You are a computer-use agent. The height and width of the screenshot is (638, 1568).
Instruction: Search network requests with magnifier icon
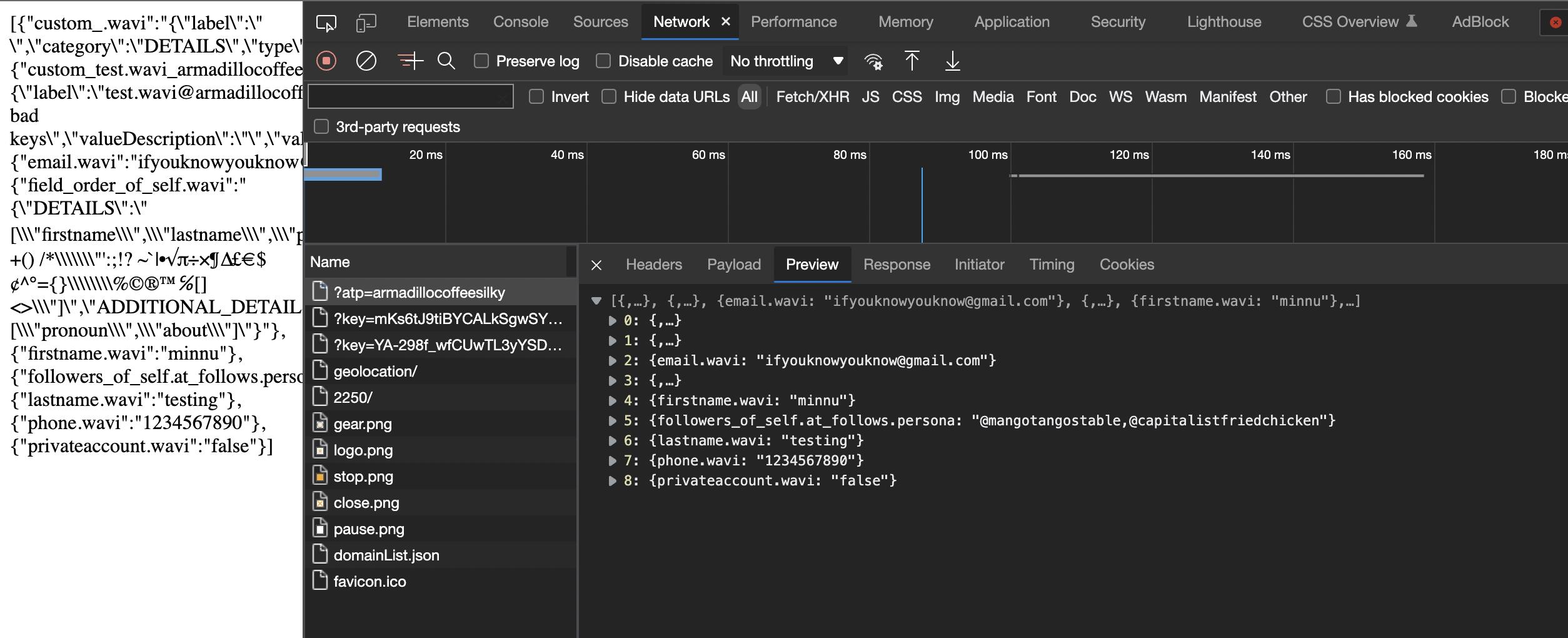tap(446, 61)
